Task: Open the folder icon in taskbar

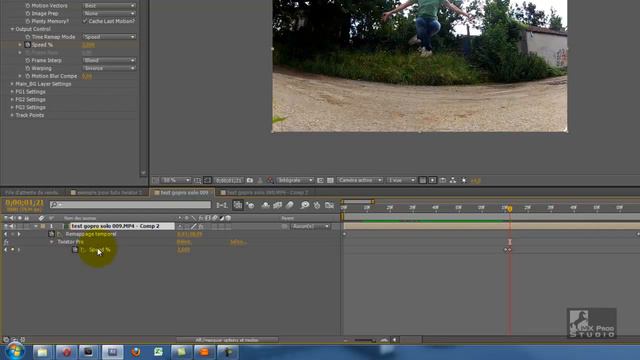Action: pos(42,352)
